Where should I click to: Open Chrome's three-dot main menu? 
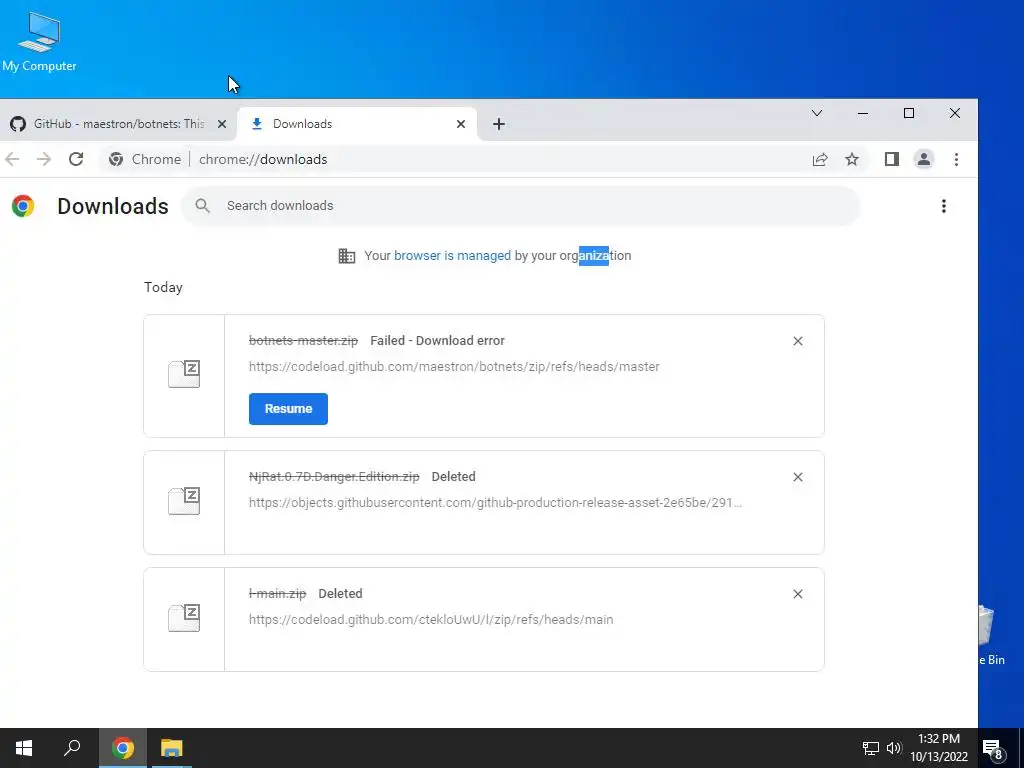tap(956, 159)
